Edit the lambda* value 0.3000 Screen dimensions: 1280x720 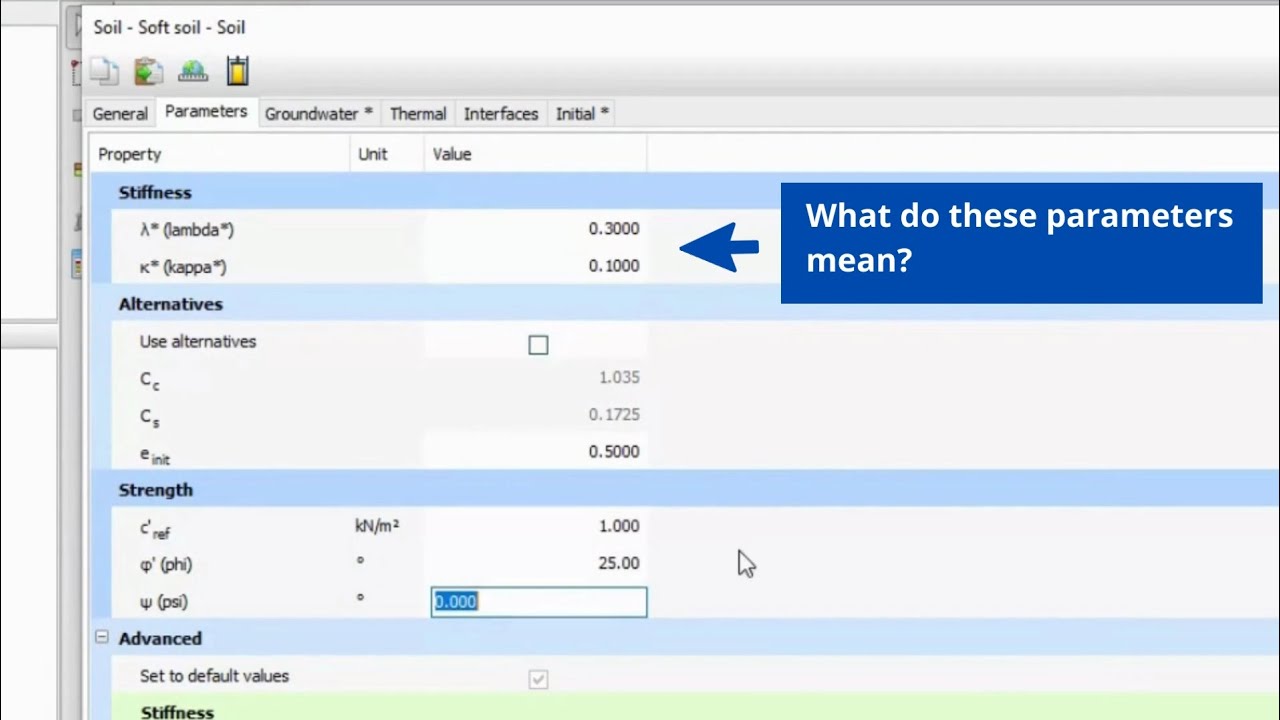[x=536, y=229]
